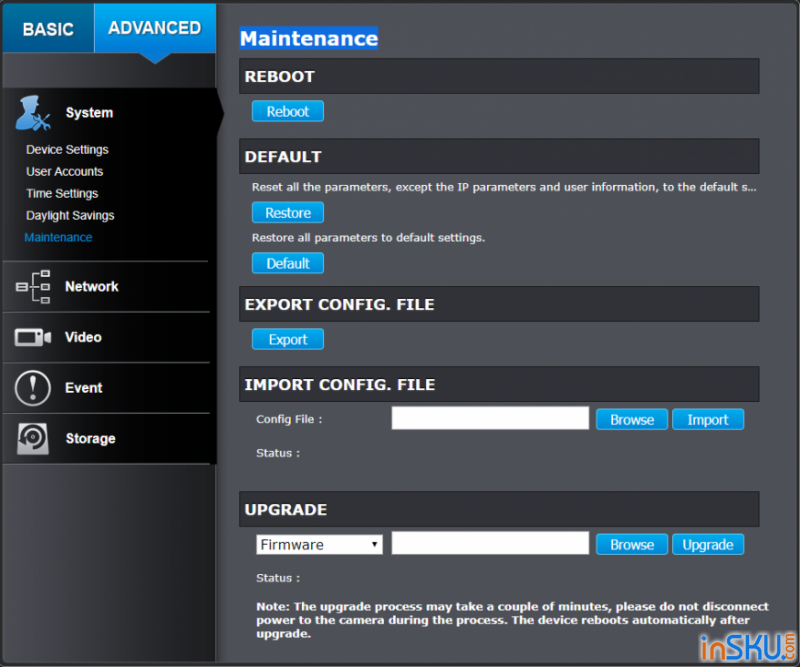Click the 'Reset all the parameters' description text
800x667 pixels.
point(504,187)
